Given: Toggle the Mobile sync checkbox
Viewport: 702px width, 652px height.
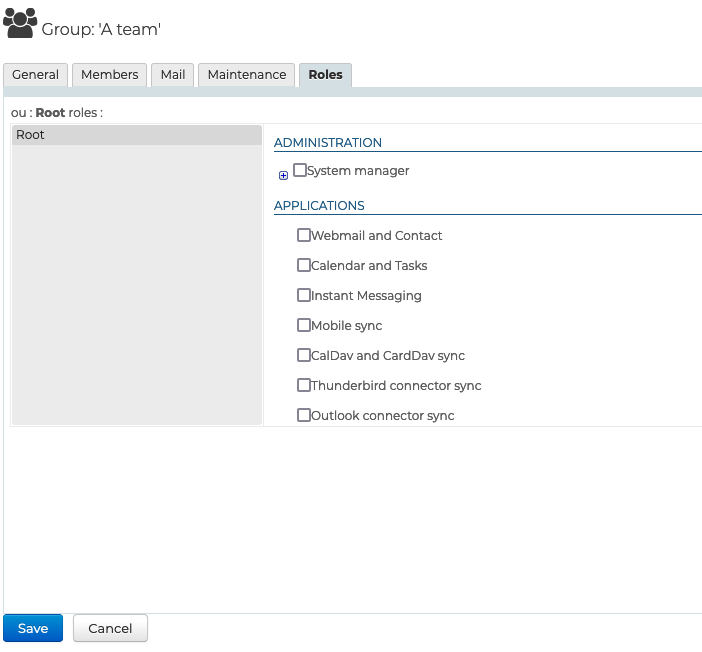Looking at the screenshot, I should click(304, 326).
